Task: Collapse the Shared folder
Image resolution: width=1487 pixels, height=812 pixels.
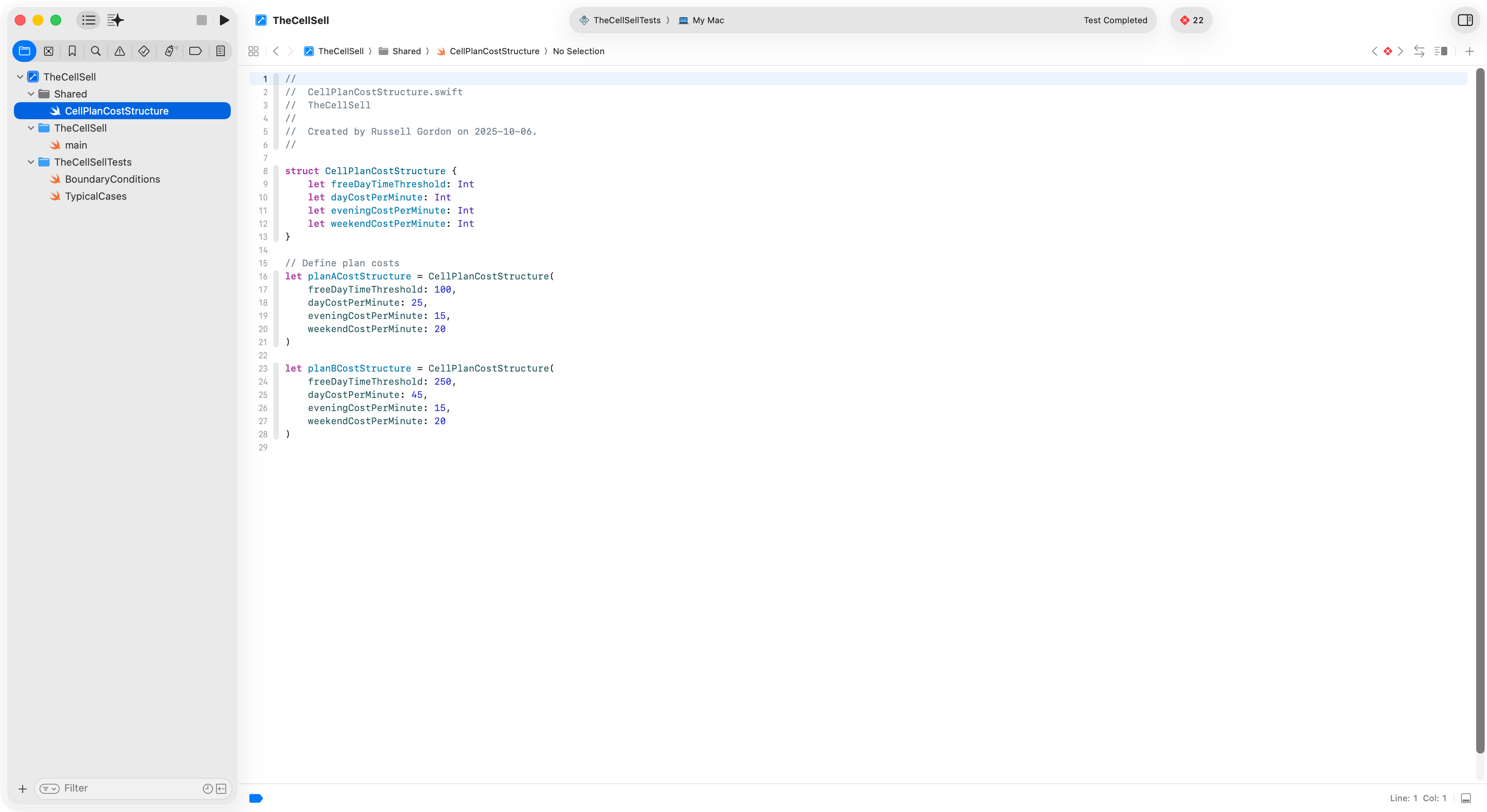Action: point(31,94)
